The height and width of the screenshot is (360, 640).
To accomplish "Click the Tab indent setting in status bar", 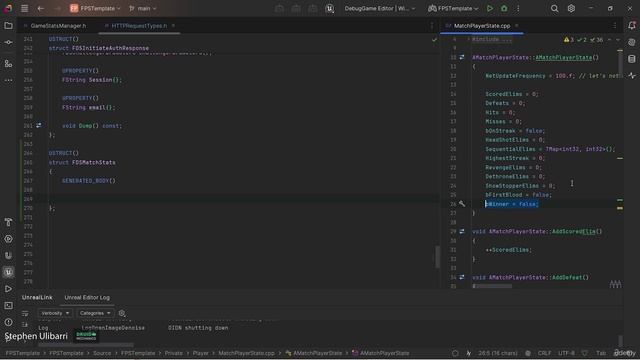I will [601, 353].
